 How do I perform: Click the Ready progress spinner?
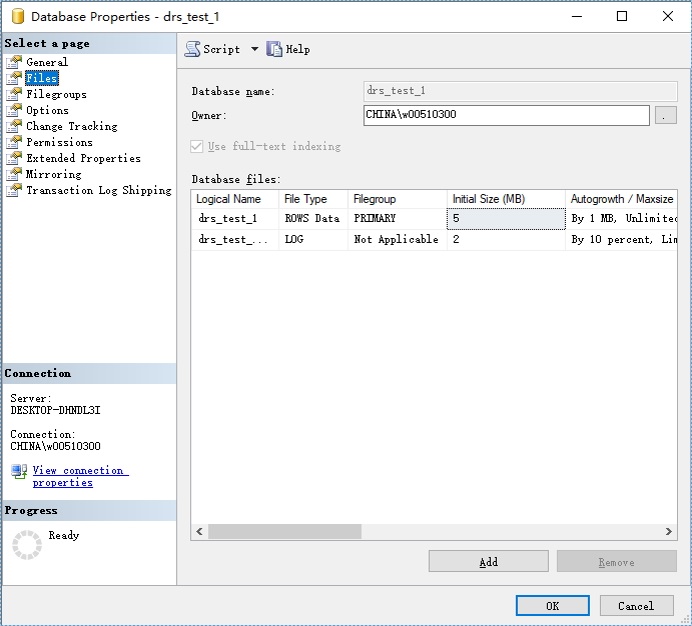[x=27, y=545]
